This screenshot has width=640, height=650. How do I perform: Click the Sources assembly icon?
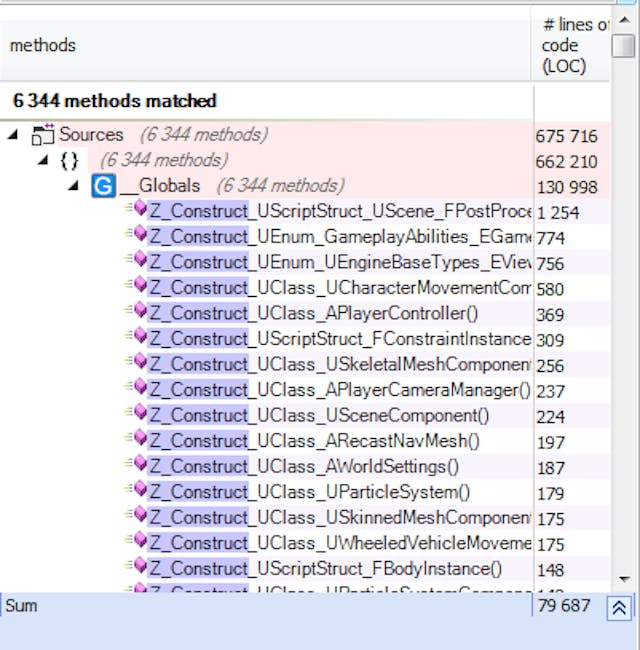(43, 135)
